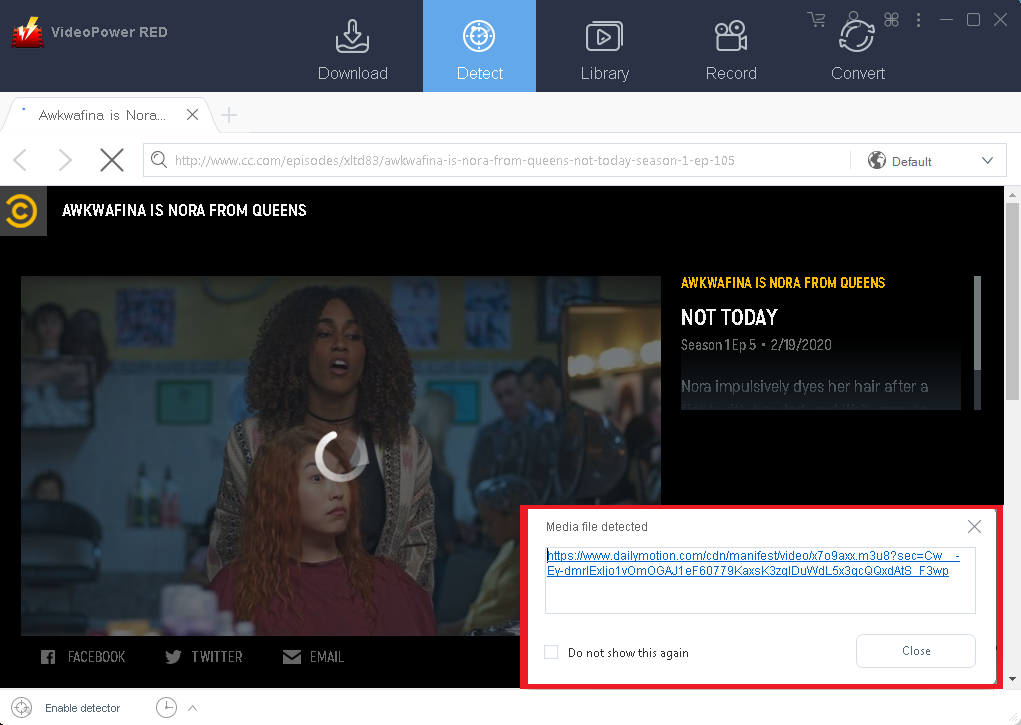Open the Detect feature
The width and height of the screenshot is (1021, 725).
tap(479, 45)
